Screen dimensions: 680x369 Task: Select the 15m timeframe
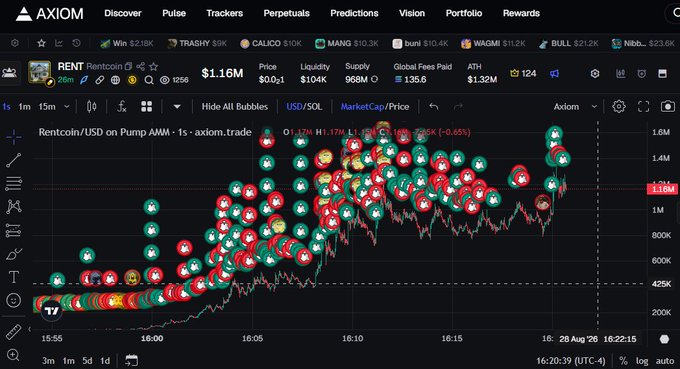47,107
